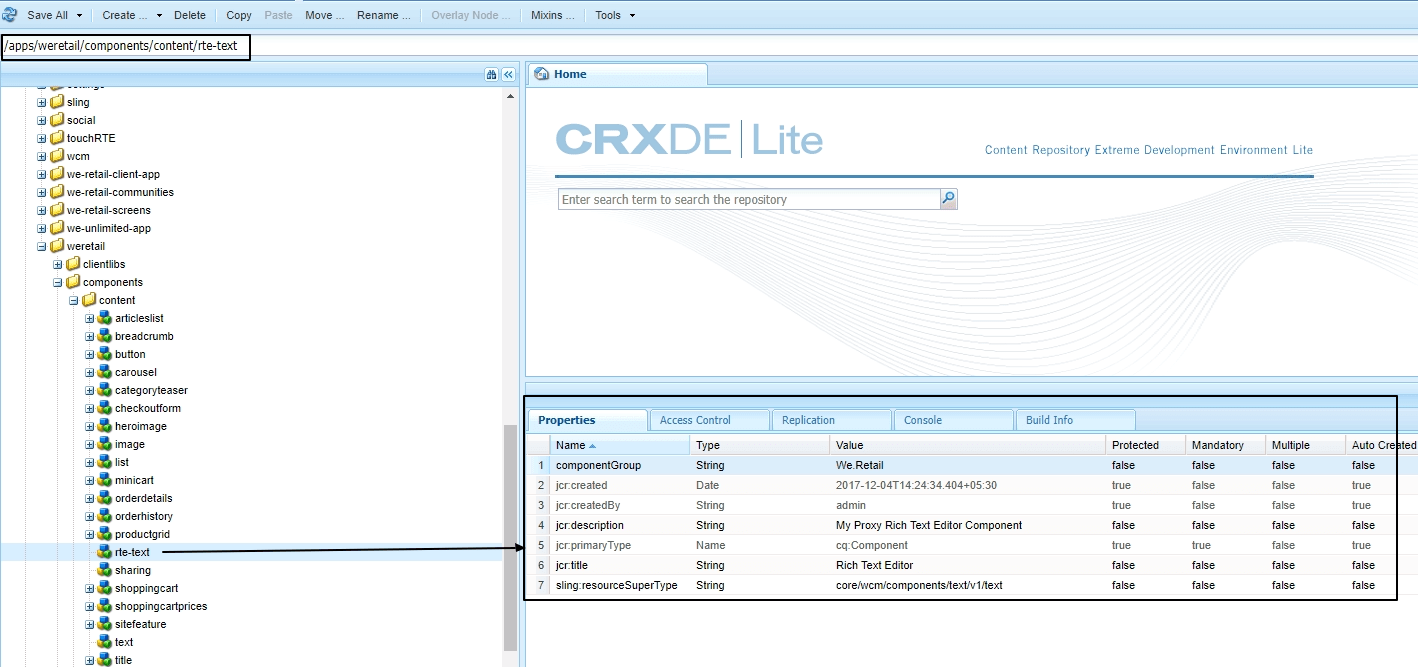Select the breadcrumb component icon

point(103,336)
